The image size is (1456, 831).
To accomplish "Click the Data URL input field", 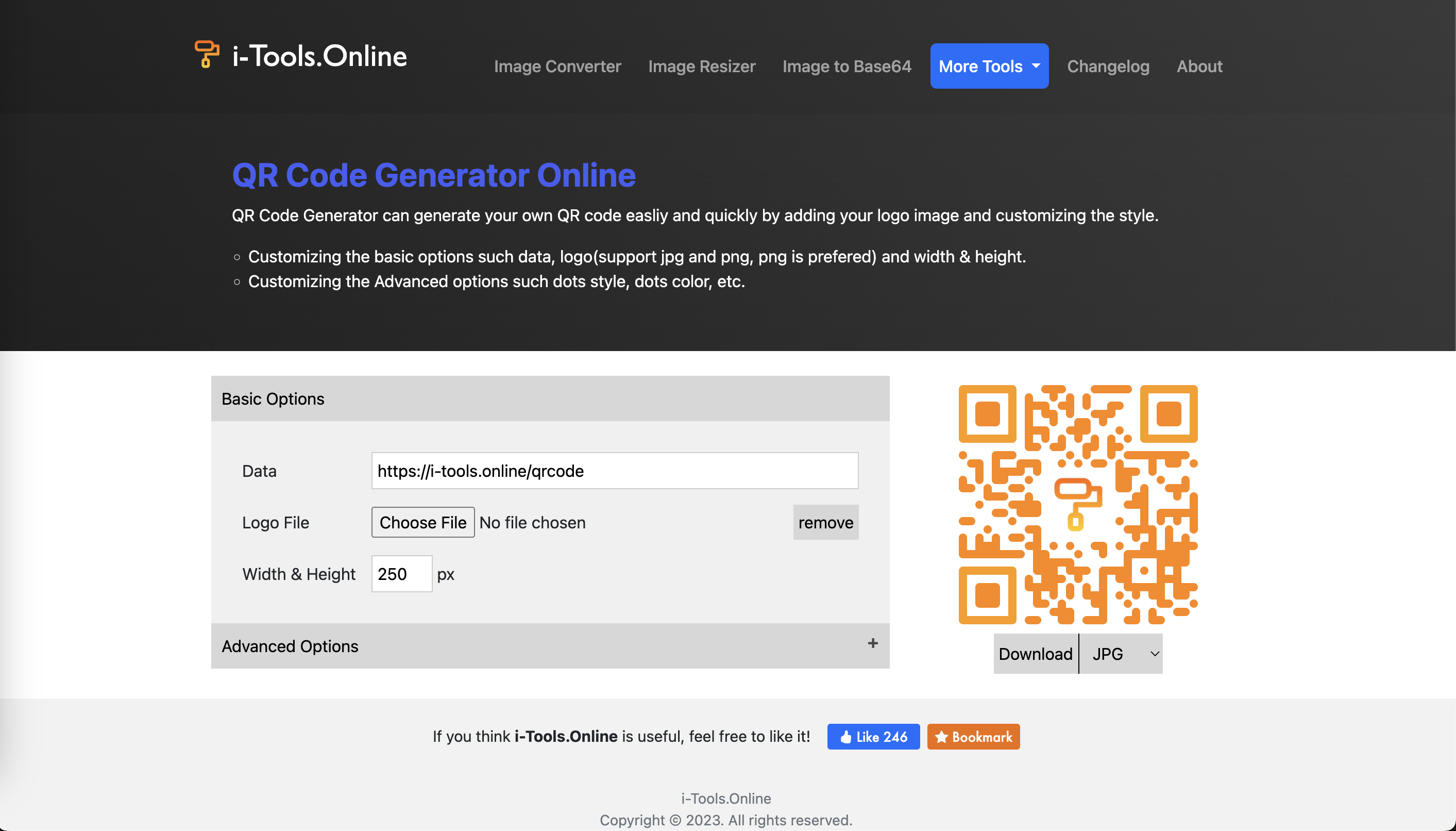I will 615,471.
